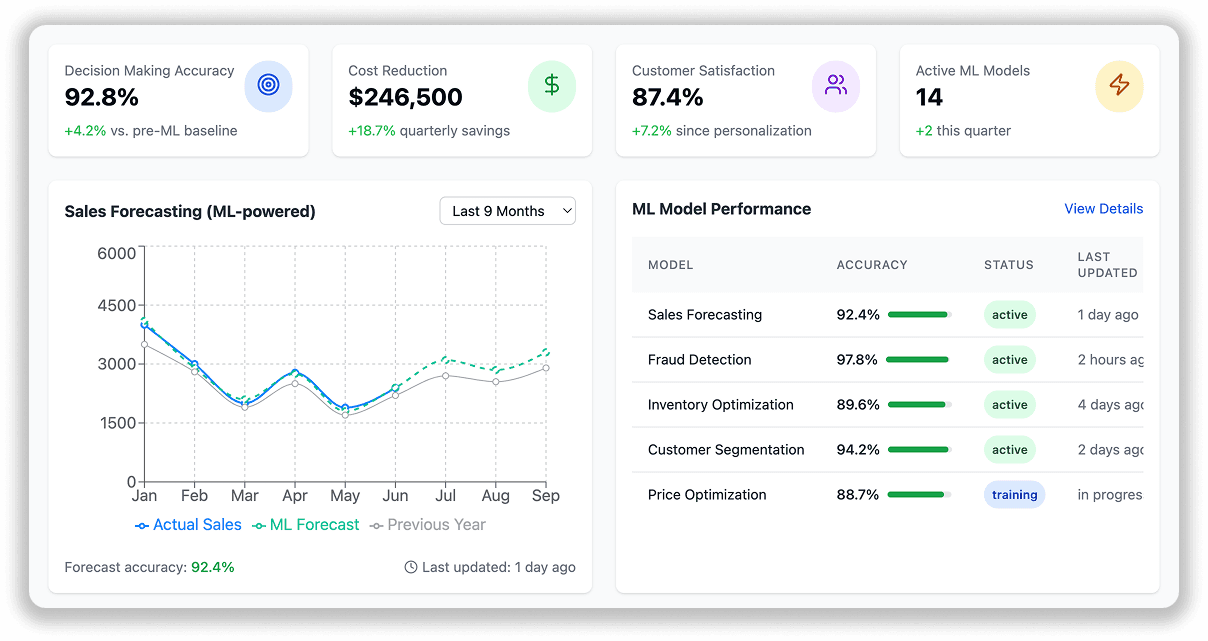This screenshot has width=1208, height=641.
Task: Click the ML Forecast legend marker icon
Action: [259, 525]
